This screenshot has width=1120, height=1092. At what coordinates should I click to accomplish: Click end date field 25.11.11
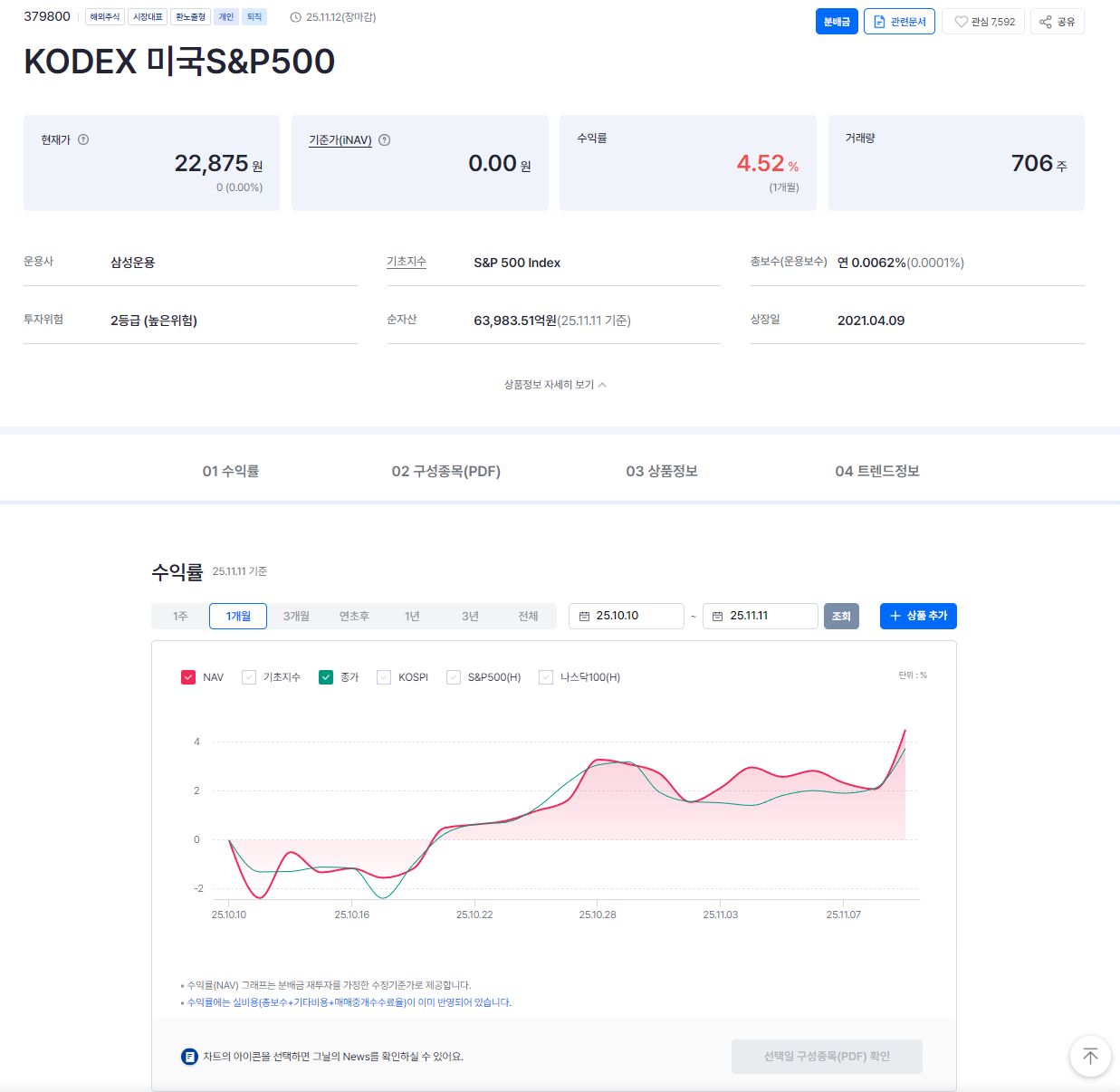click(761, 616)
